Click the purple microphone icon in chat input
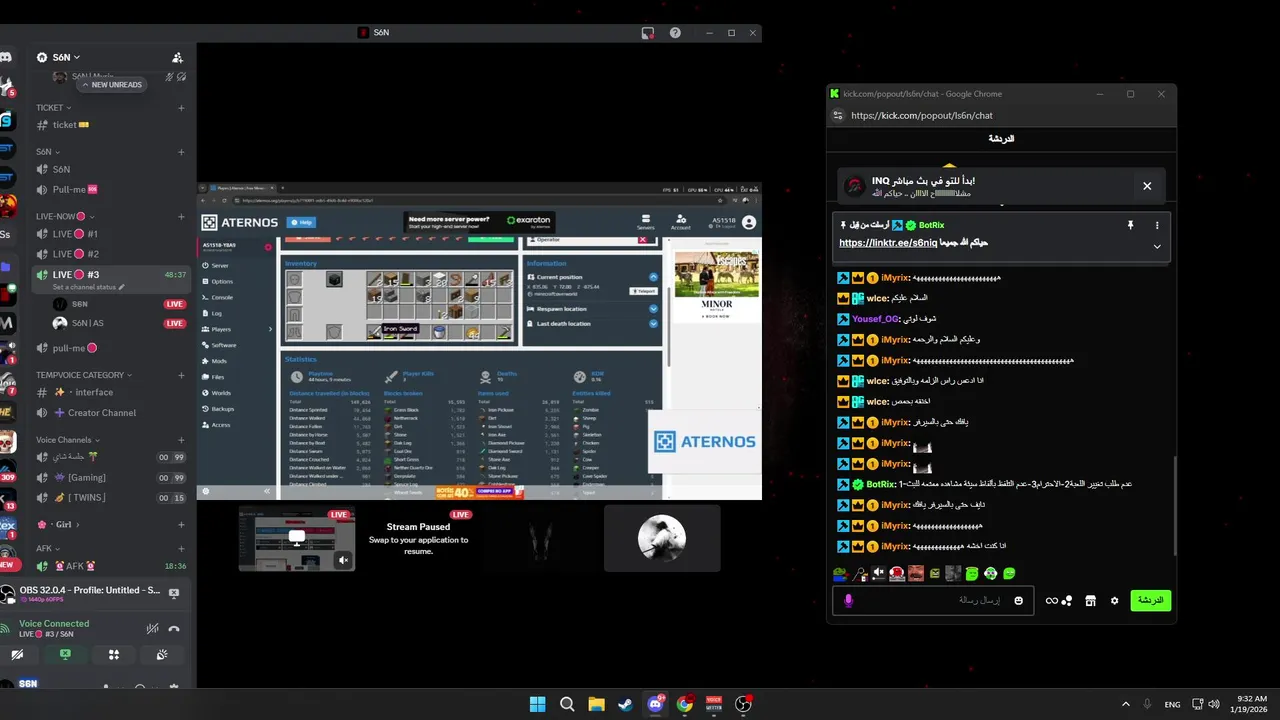 click(849, 600)
